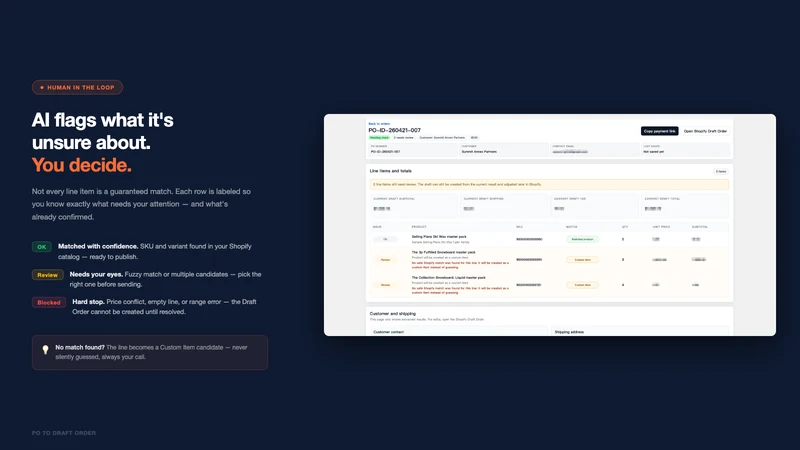Click the '2 needs review' tag
800x450 pixels.
pos(404,138)
